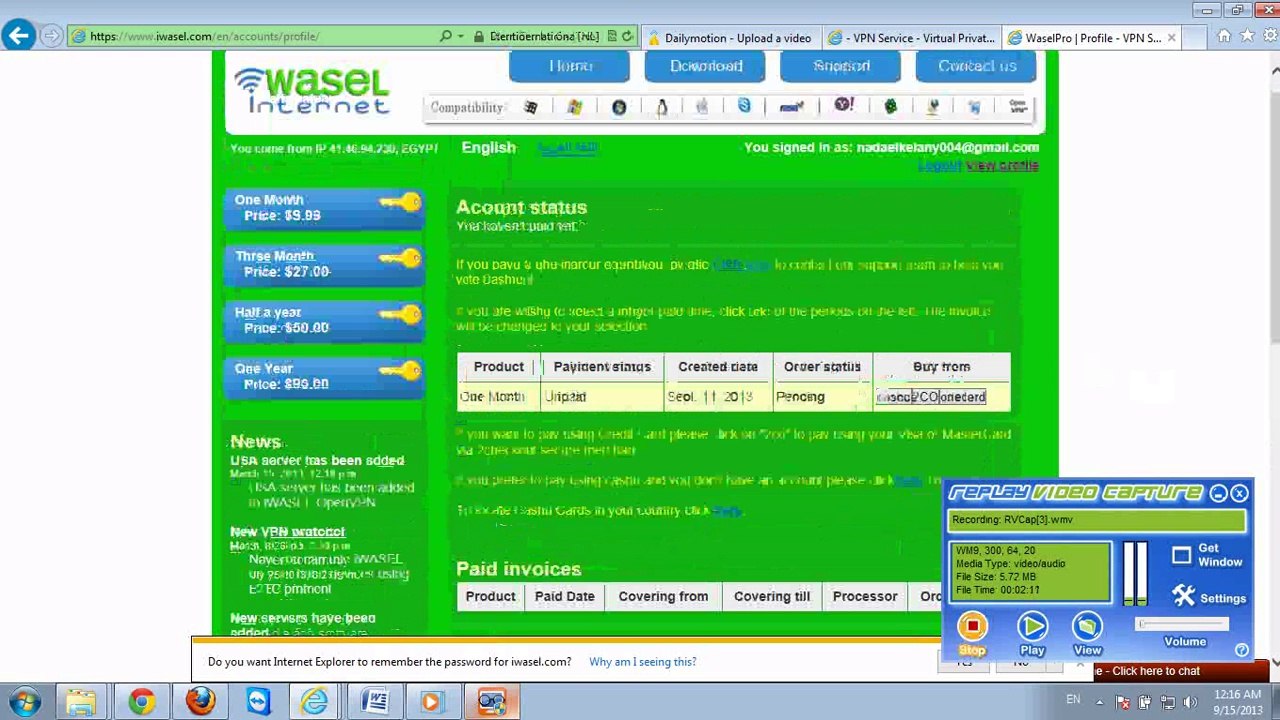The height and width of the screenshot is (720, 1280).
Task: Click the Home navigation button
Action: click(569, 66)
